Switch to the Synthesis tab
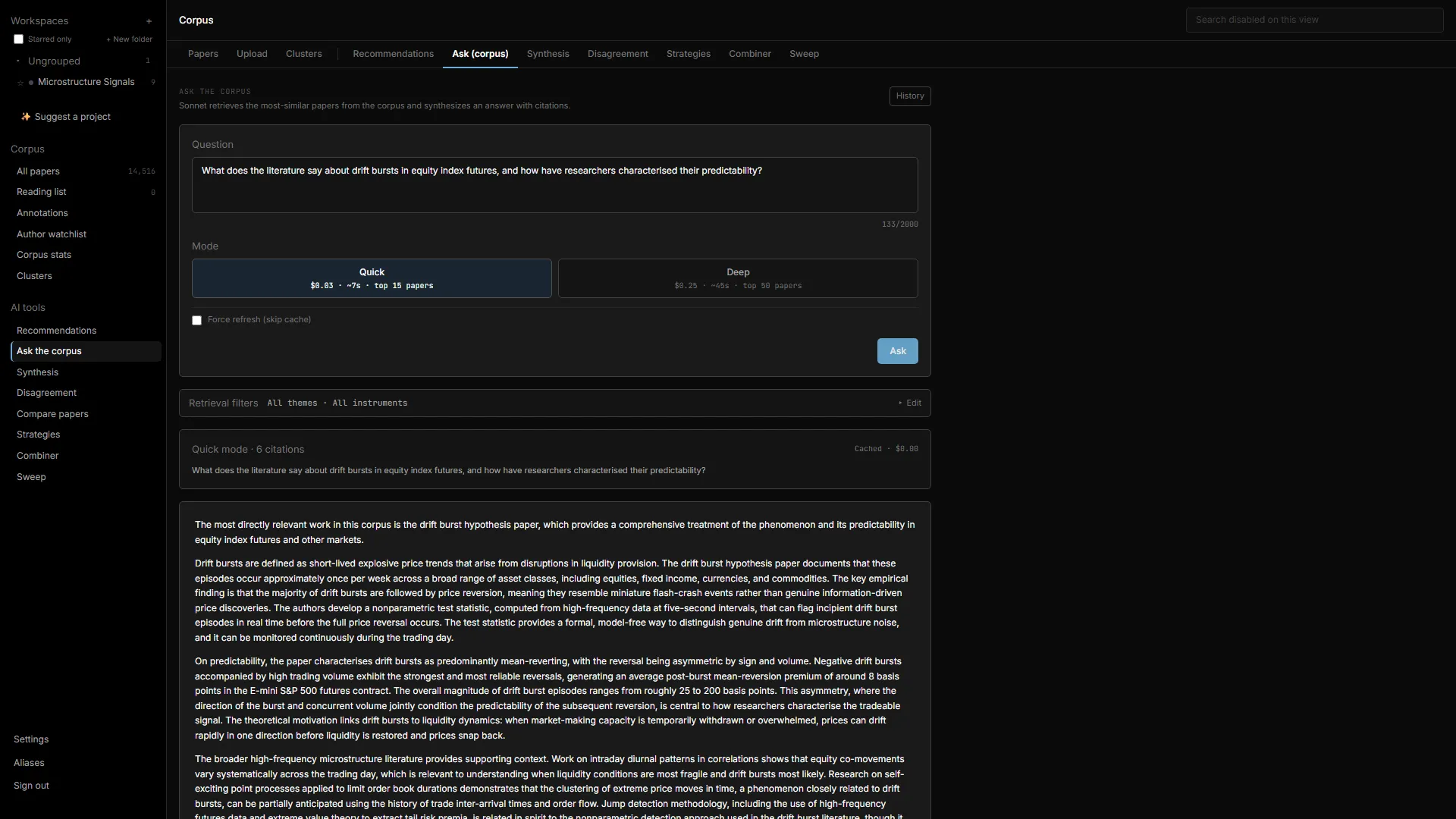This screenshot has width=1456, height=819. click(x=548, y=54)
